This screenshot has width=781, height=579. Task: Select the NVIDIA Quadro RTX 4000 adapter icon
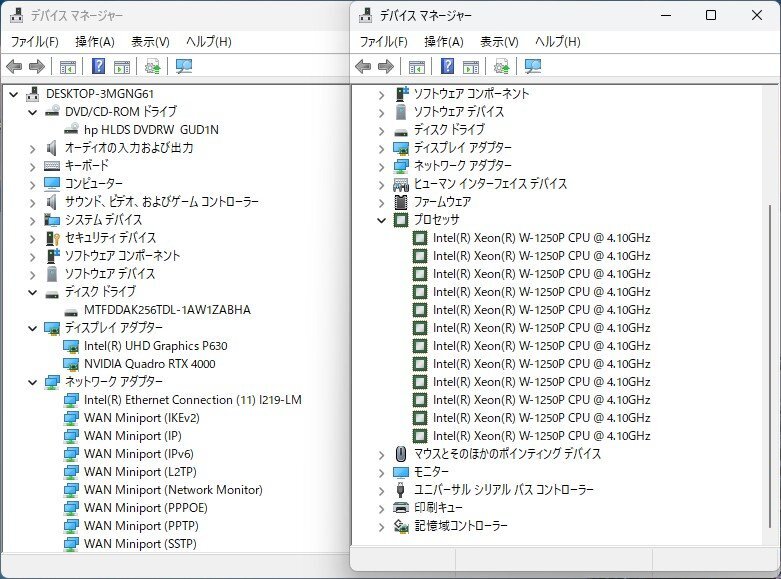point(71,364)
